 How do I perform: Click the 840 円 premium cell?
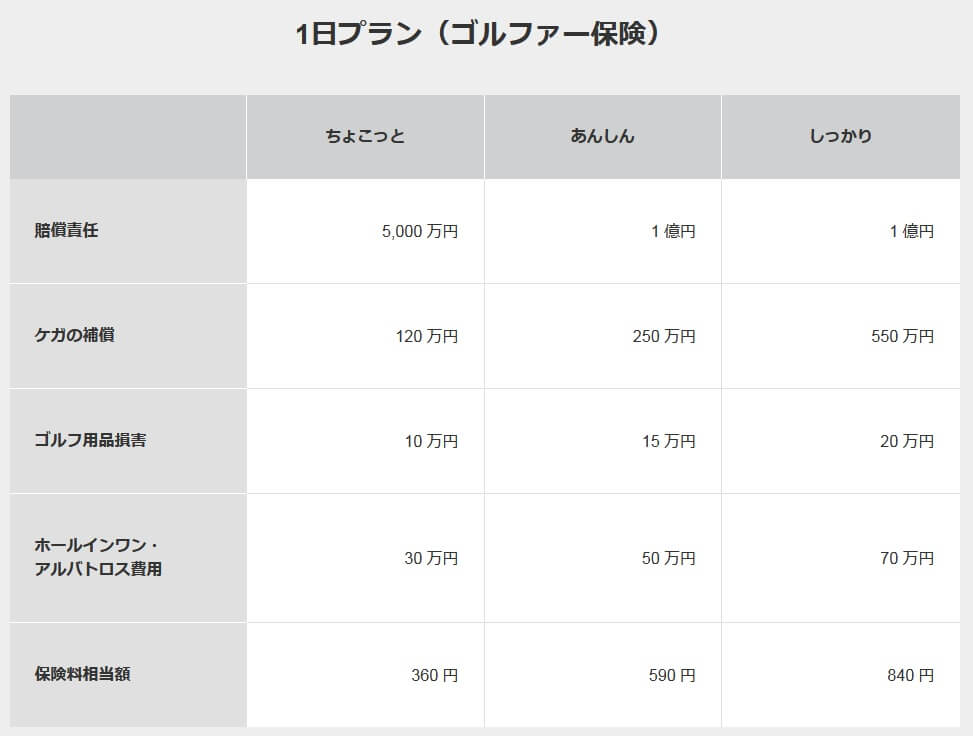tap(910, 675)
